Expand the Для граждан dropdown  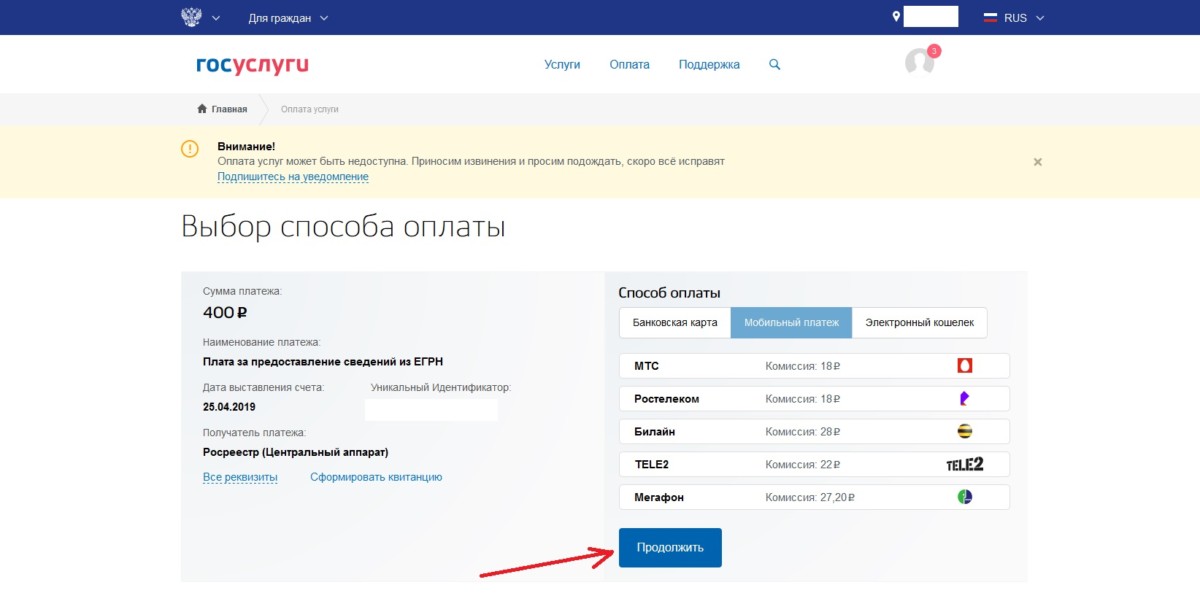click(x=288, y=18)
